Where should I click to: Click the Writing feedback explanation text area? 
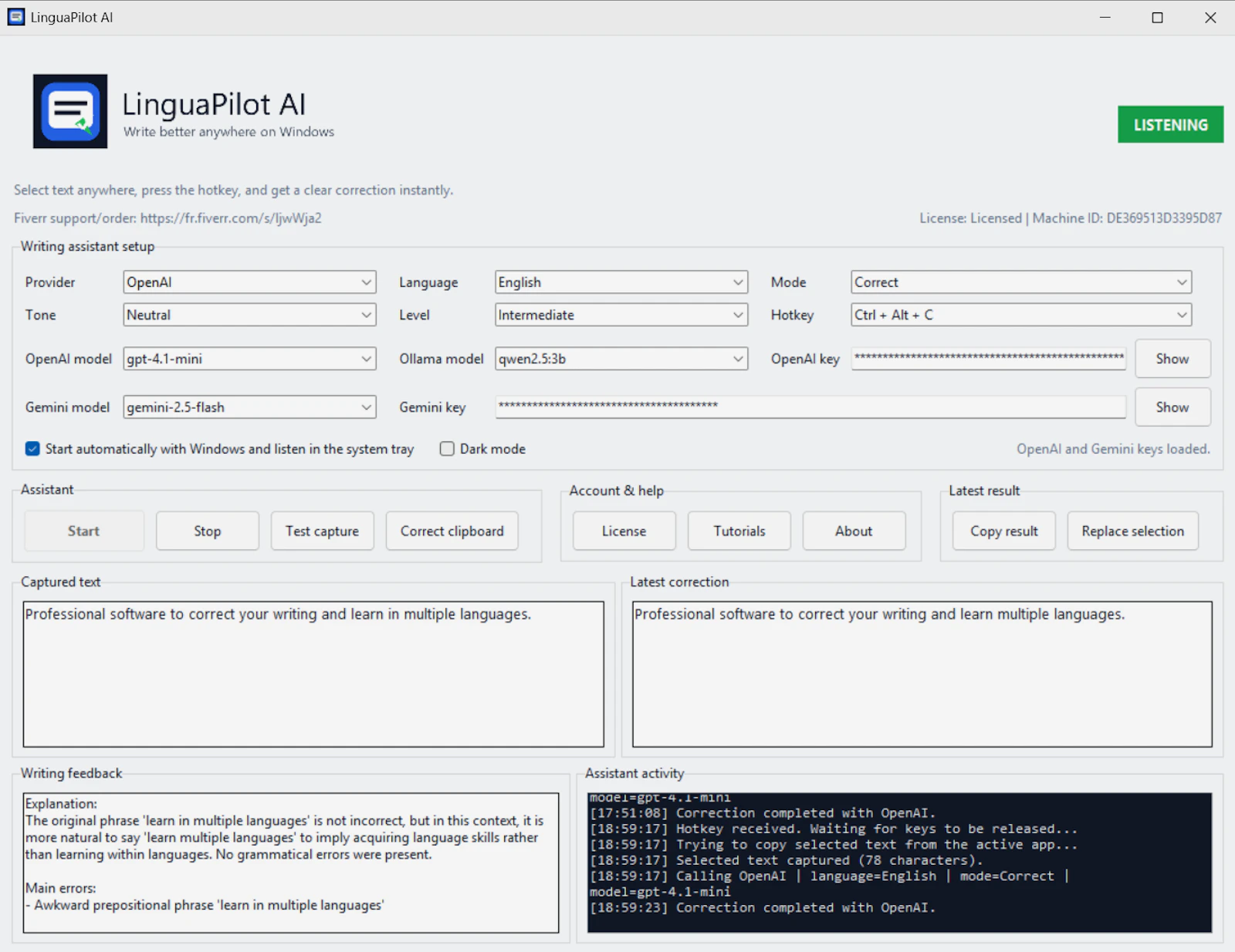[291, 863]
